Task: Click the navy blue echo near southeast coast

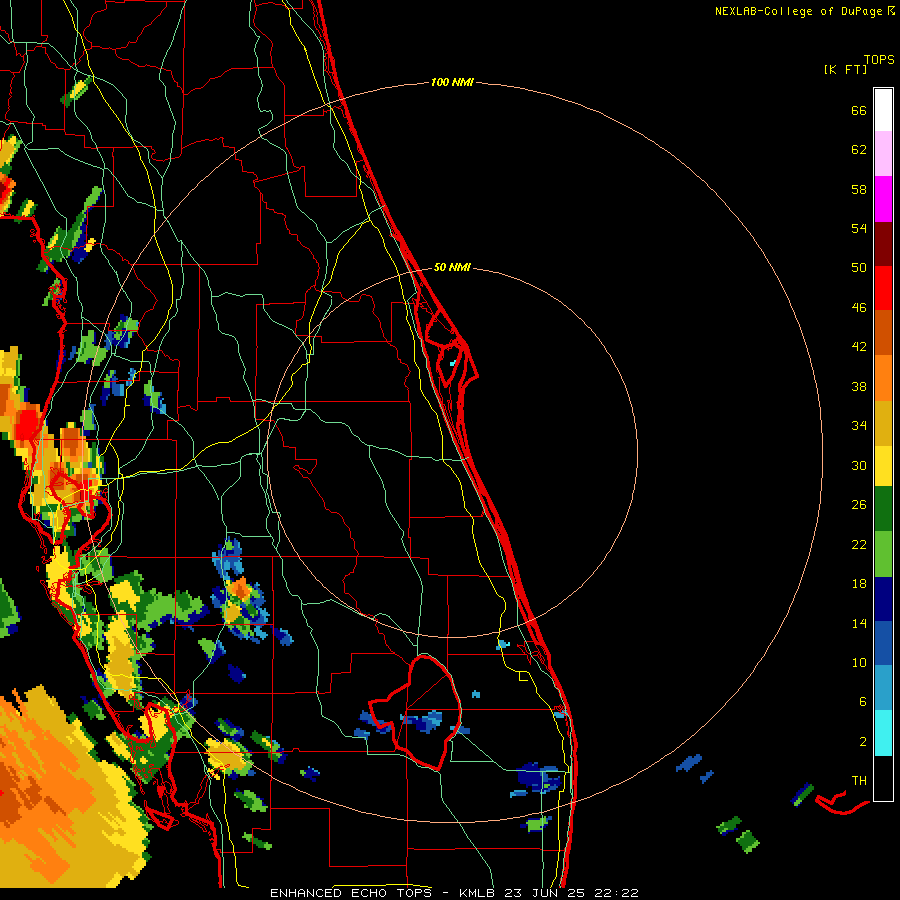Action: tap(537, 777)
